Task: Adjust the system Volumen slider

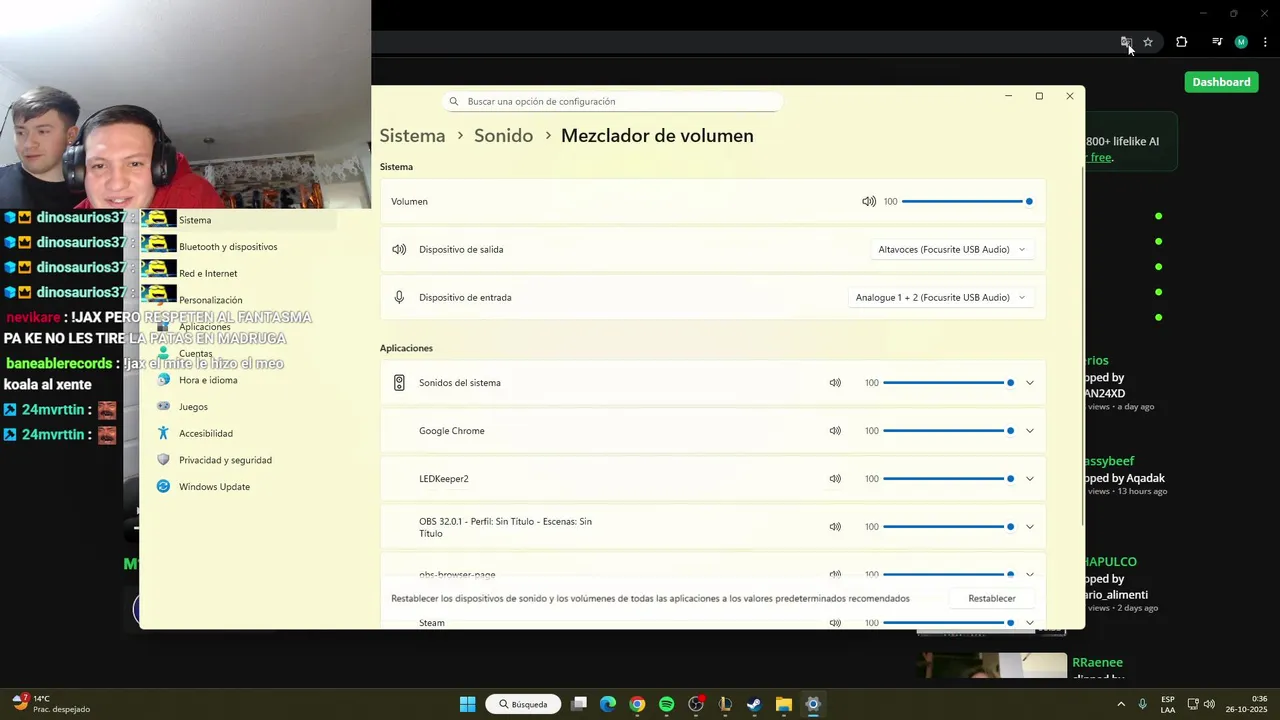Action: (x=966, y=201)
